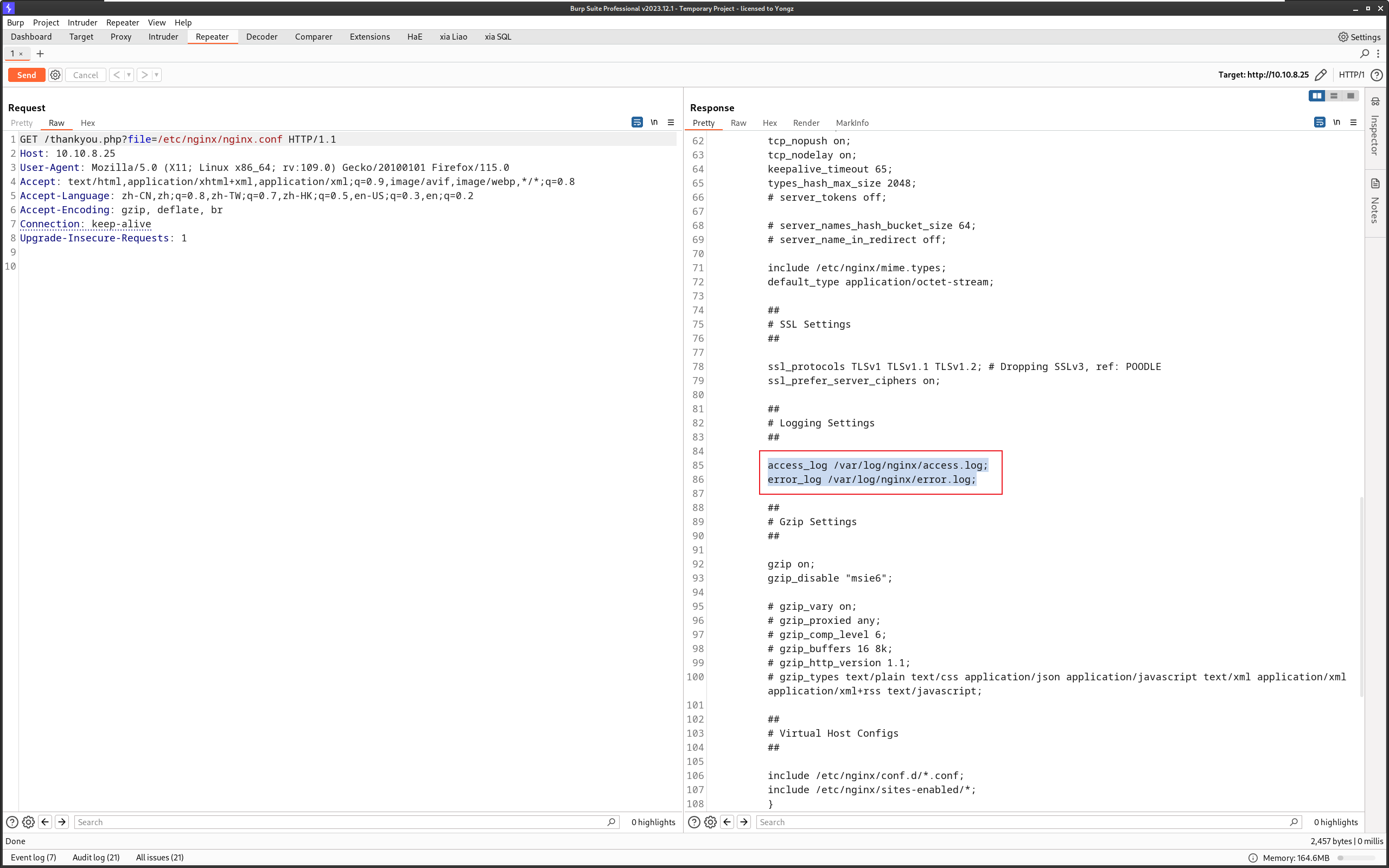
Task: Open Repeater help question mark icon
Action: click(1377, 75)
